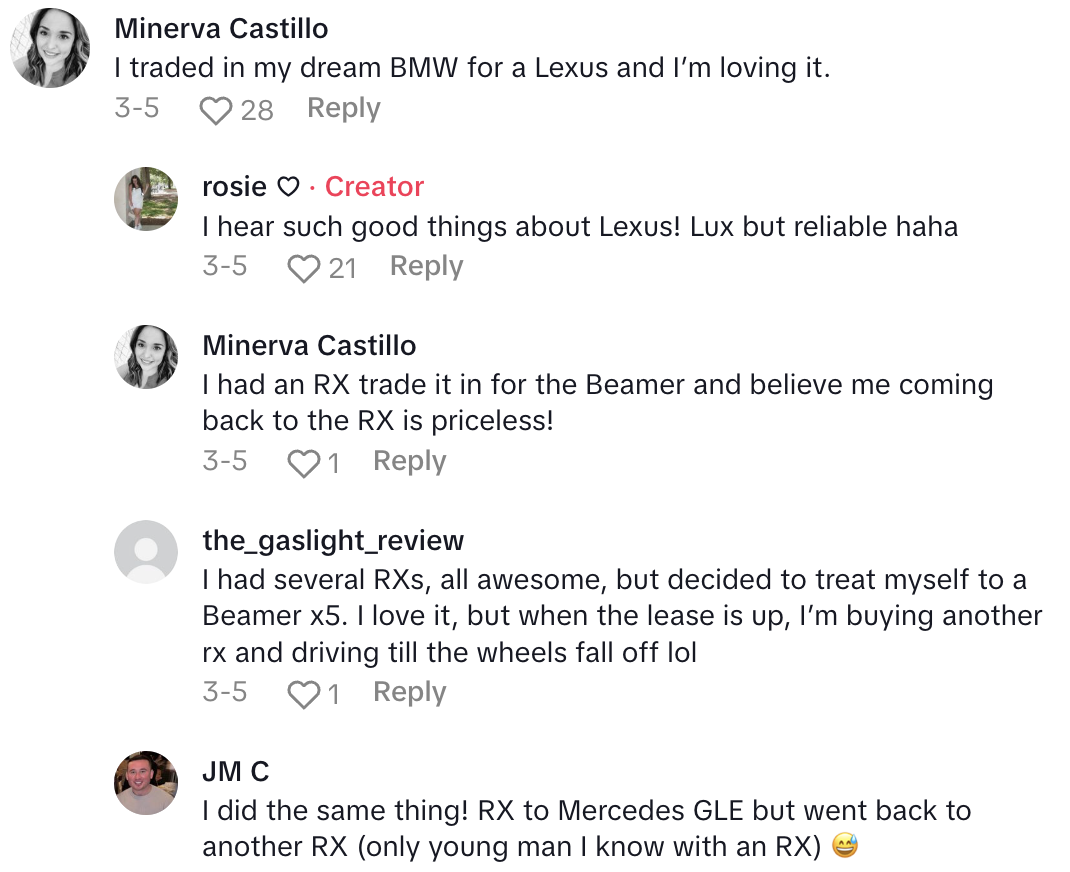Screen dimensions: 1070x872
Task: Like rosie's reply about Lexus reliability
Action: click(x=303, y=268)
